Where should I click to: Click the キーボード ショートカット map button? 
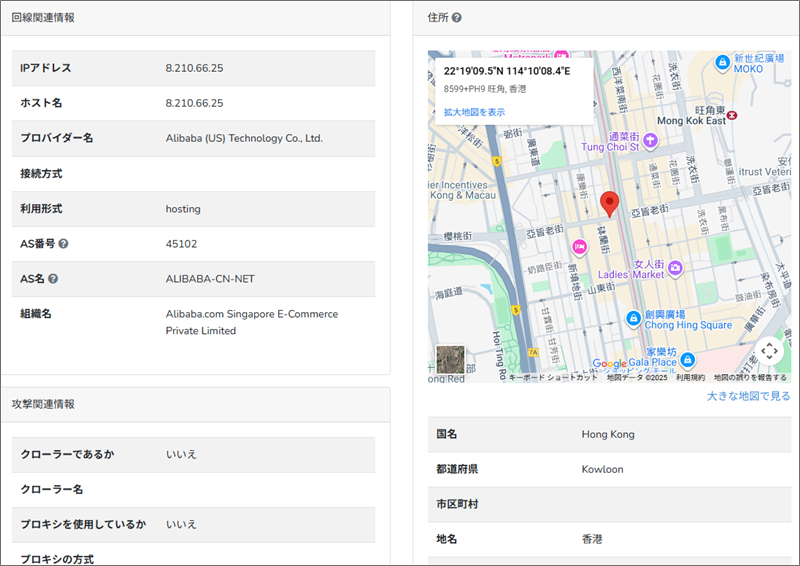point(553,378)
